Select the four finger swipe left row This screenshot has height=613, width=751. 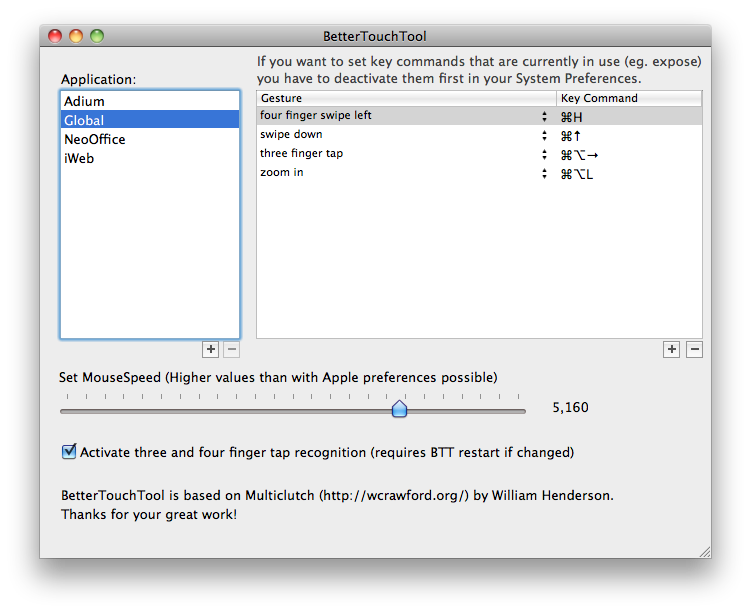[479, 116]
